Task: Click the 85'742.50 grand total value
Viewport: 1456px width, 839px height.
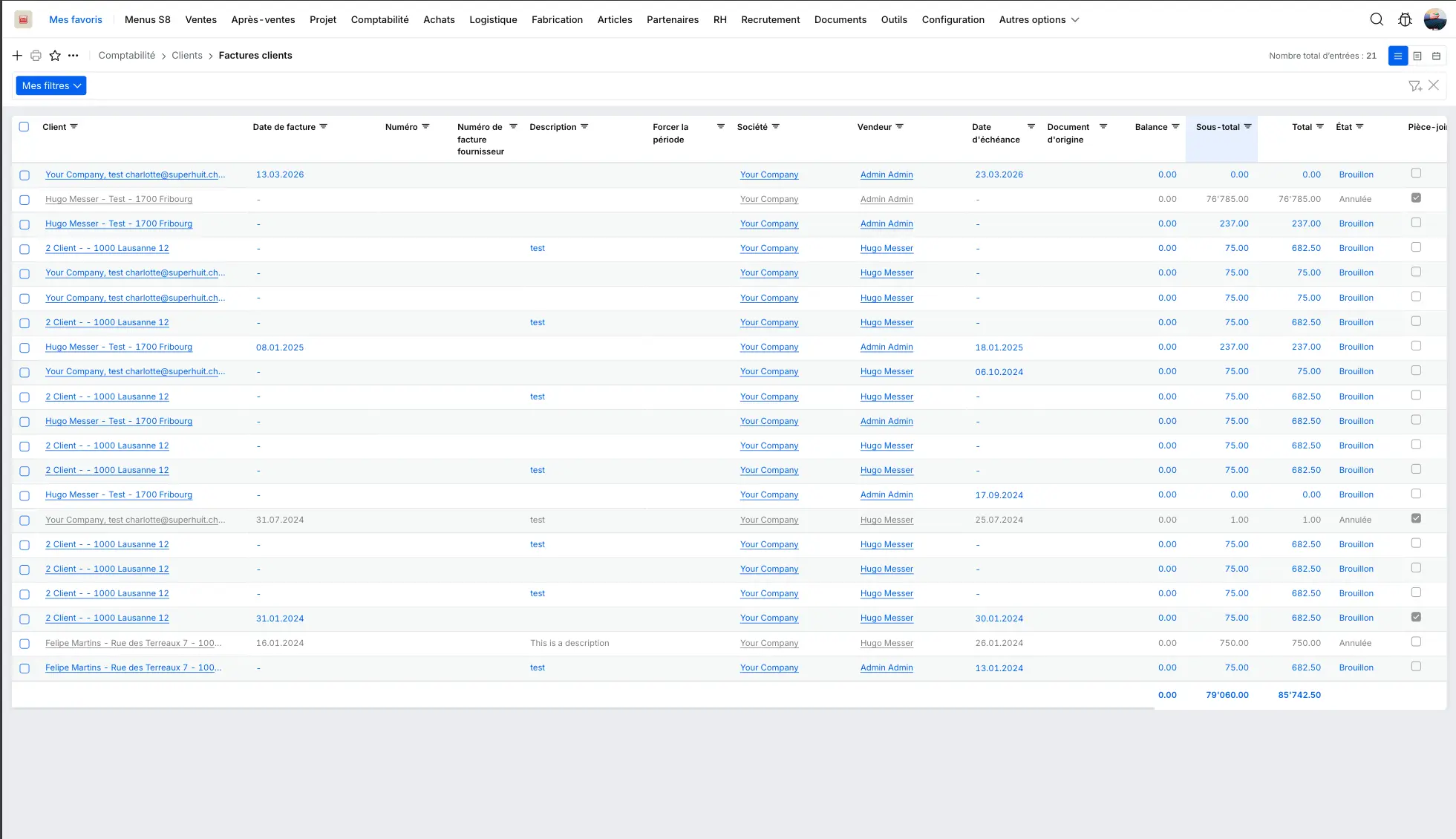Action: click(1299, 695)
